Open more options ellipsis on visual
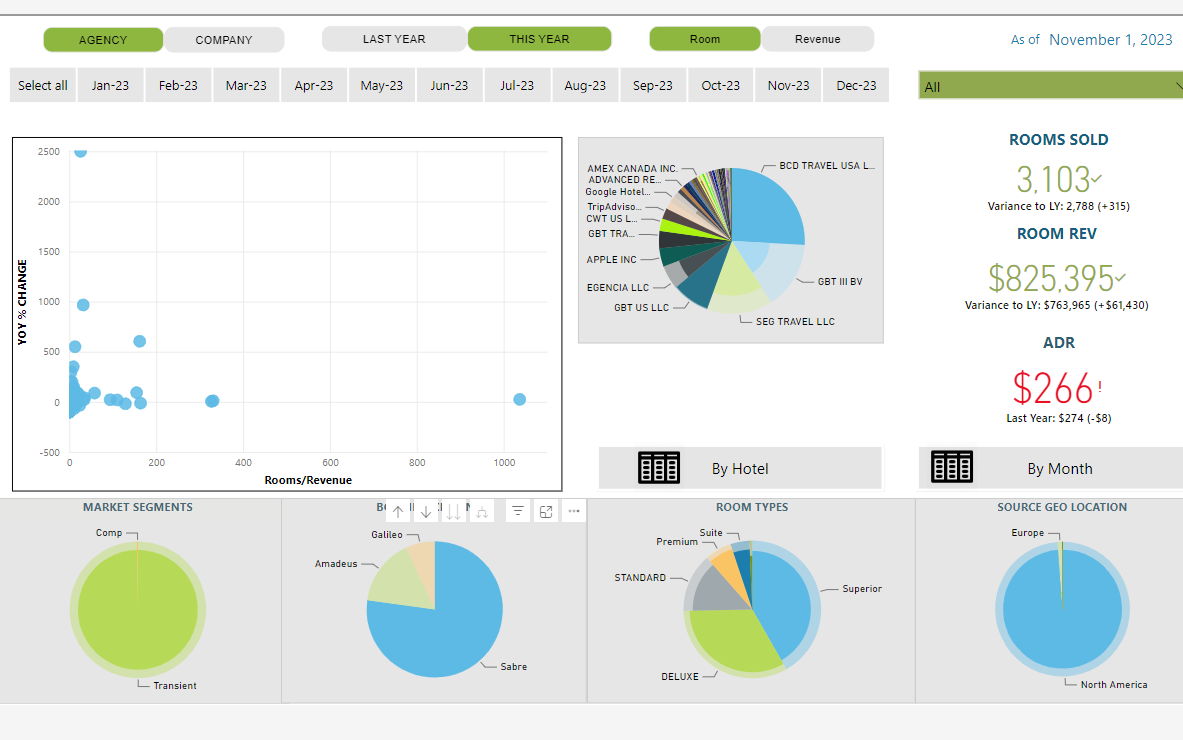This screenshot has width=1183, height=740. click(574, 511)
